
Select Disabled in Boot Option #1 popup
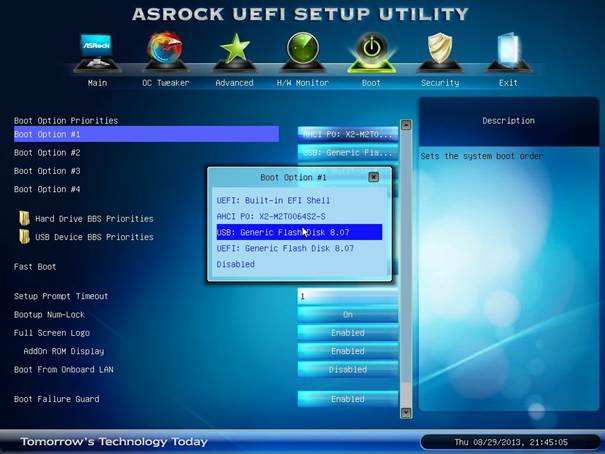[236, 265]
